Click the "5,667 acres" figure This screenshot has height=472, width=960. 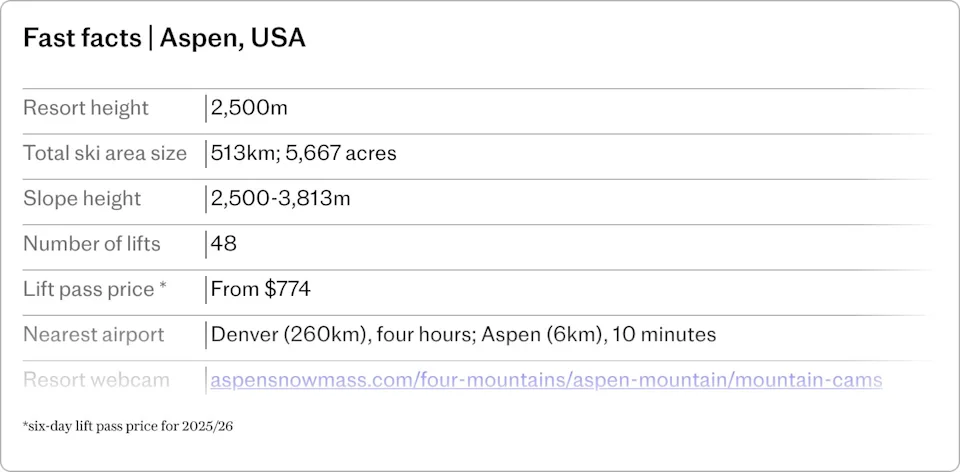[x=336, y=153]
